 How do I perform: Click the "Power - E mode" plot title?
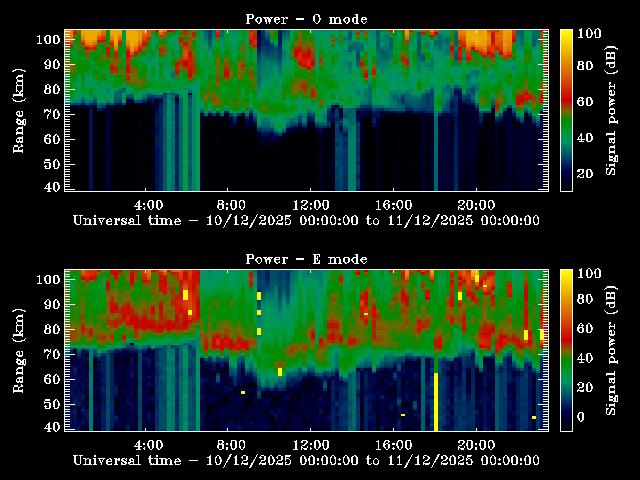(306, 259)
